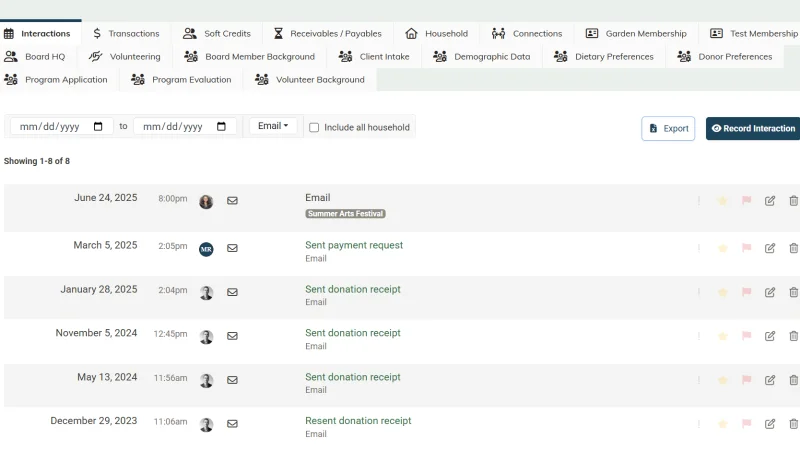
Task: Delete the December 29, 2023 interaction
Action: pyautogui.click(x=793, y=424)
